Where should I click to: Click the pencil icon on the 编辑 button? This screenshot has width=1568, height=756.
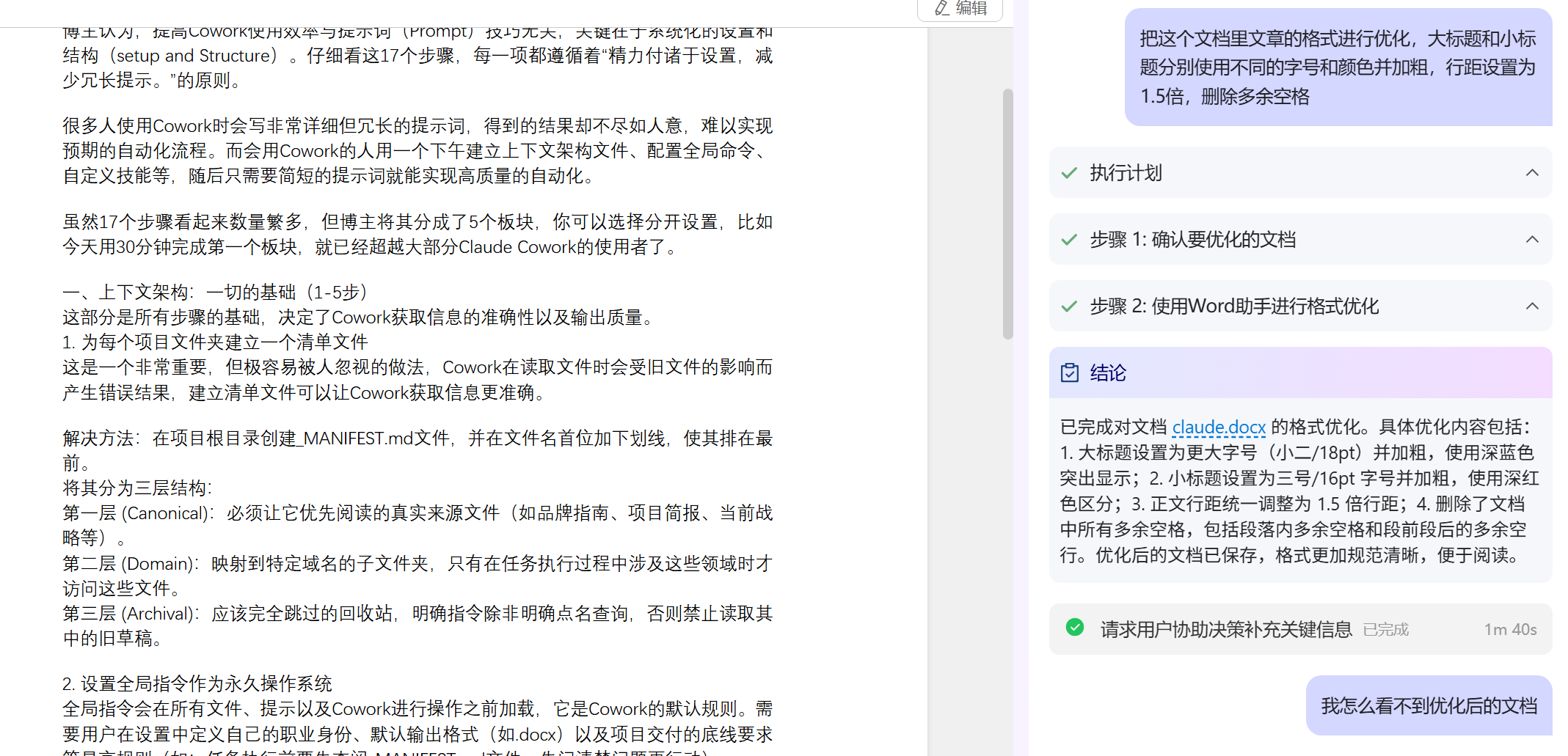[x=941, y=9]
